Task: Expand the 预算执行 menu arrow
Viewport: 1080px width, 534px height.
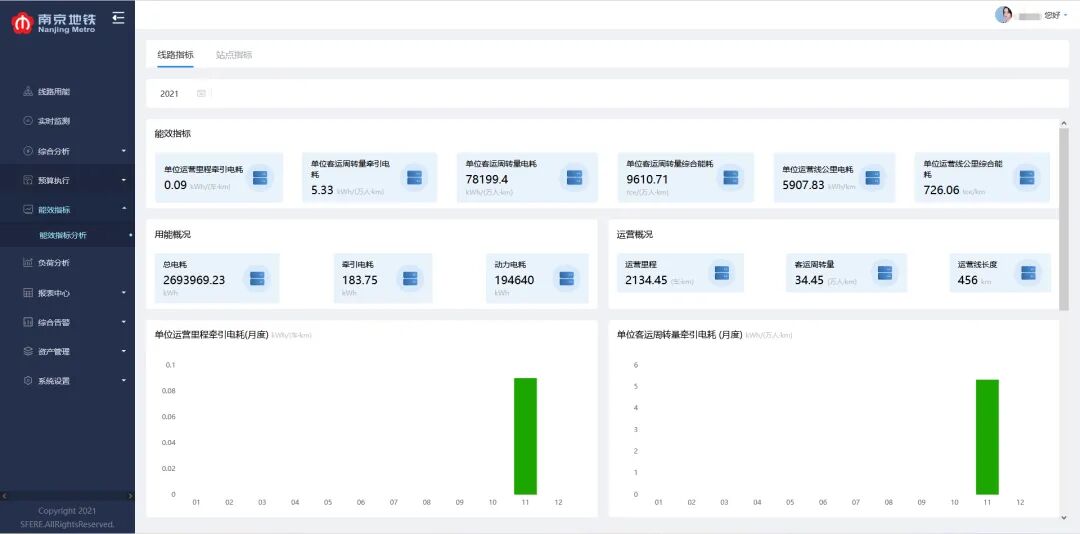Action: (124, 181)
